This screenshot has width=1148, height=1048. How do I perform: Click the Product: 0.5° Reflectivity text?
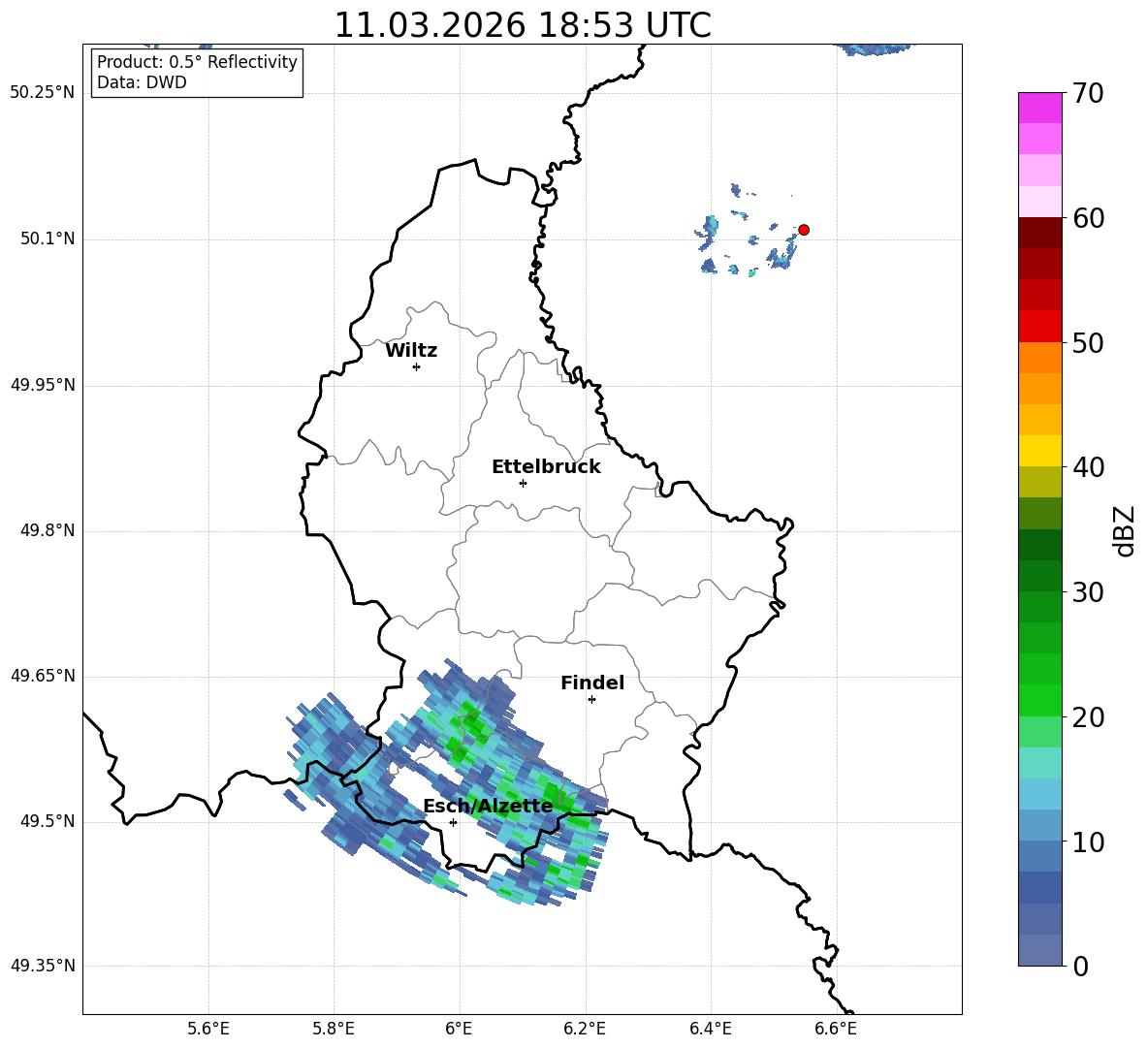point(197,61)
